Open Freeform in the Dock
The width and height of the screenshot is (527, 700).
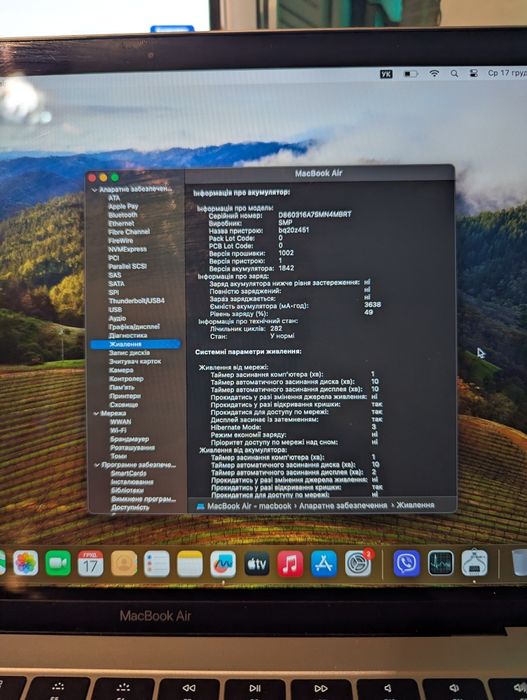click(x=223, y=563)
